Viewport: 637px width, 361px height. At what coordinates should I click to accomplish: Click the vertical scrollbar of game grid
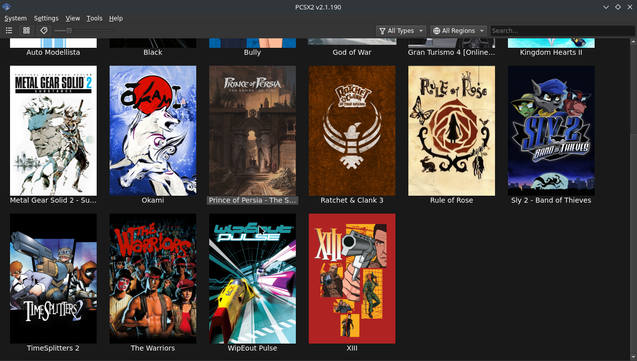point(633,199)
